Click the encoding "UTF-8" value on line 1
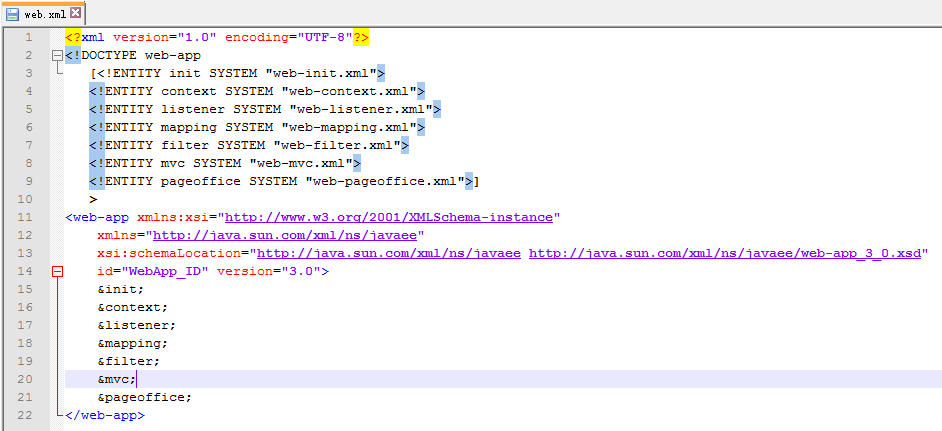Image resolution: width=942 pixels, height=431 pixels. point(325,37)
